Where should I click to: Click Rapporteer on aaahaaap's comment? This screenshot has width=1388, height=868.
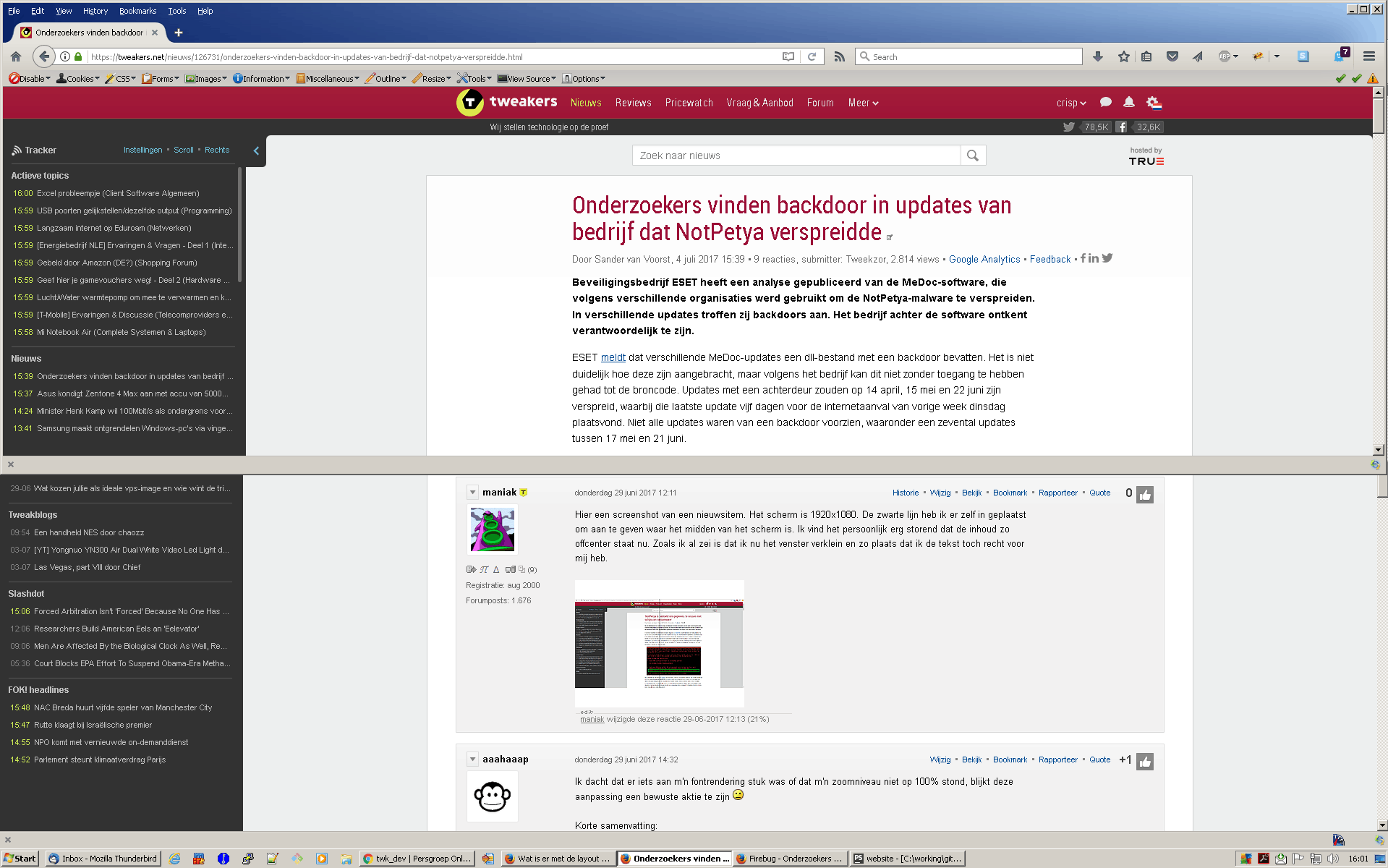pyautogui.click(x=1057, y=759)
